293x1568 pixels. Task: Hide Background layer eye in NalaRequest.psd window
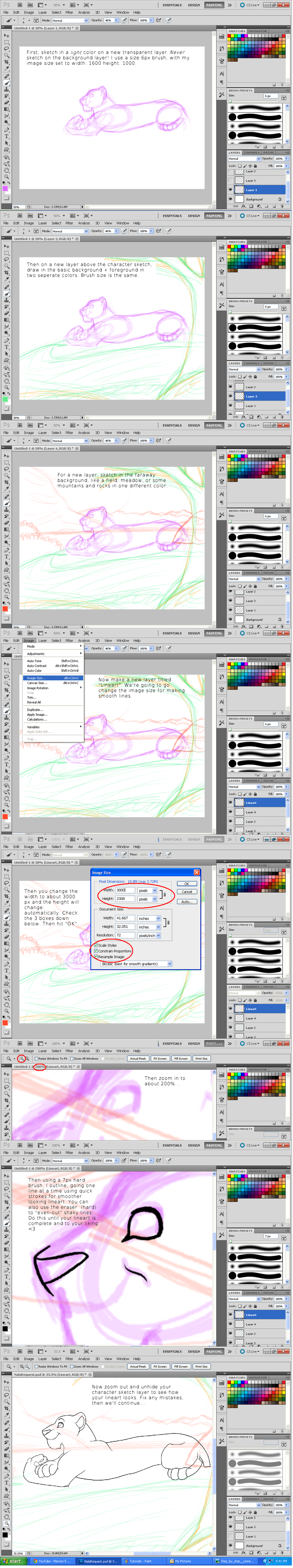pyautogui.click(x=230, y=1546)
